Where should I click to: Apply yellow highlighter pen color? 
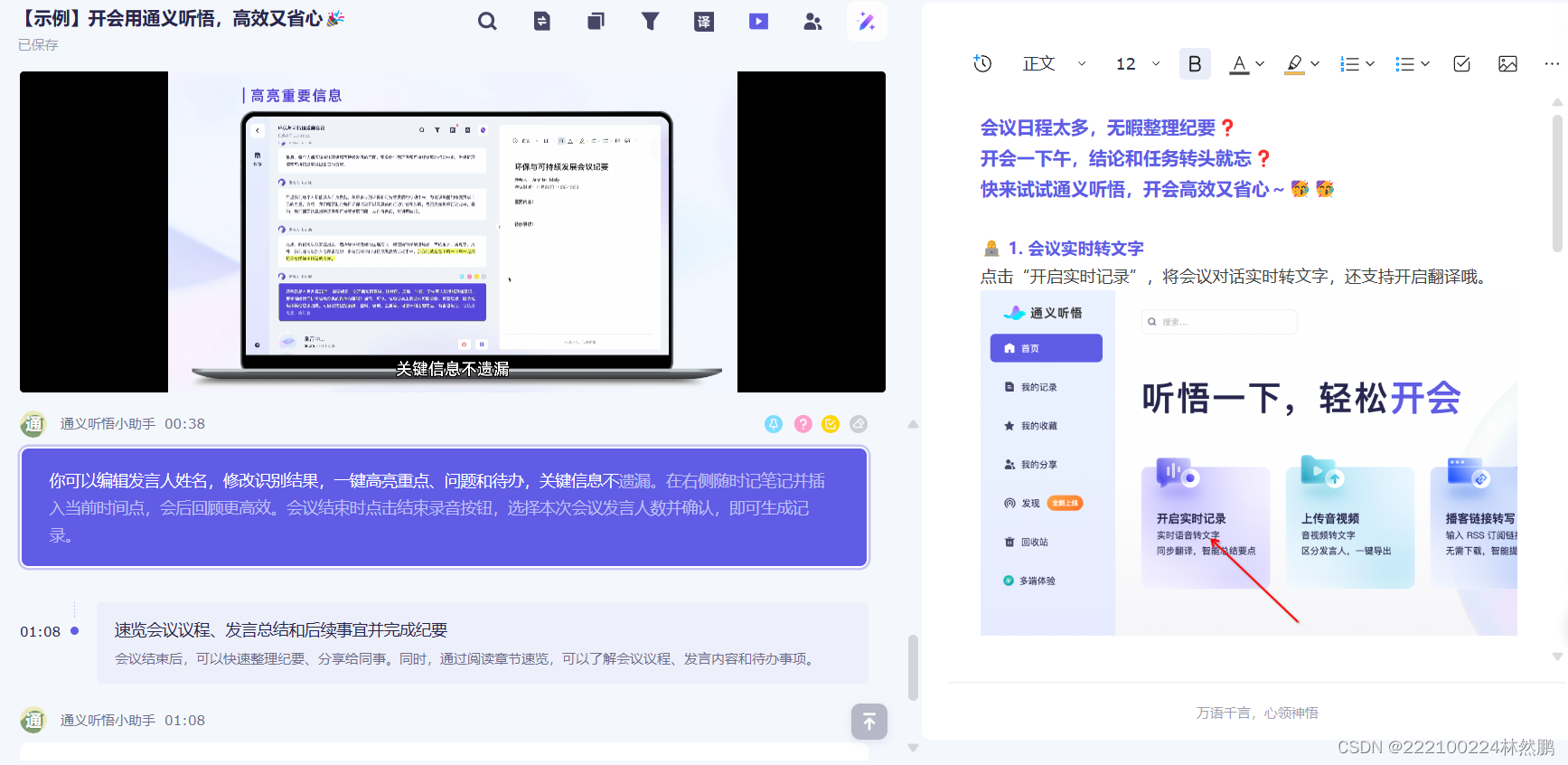[1294, 63]
